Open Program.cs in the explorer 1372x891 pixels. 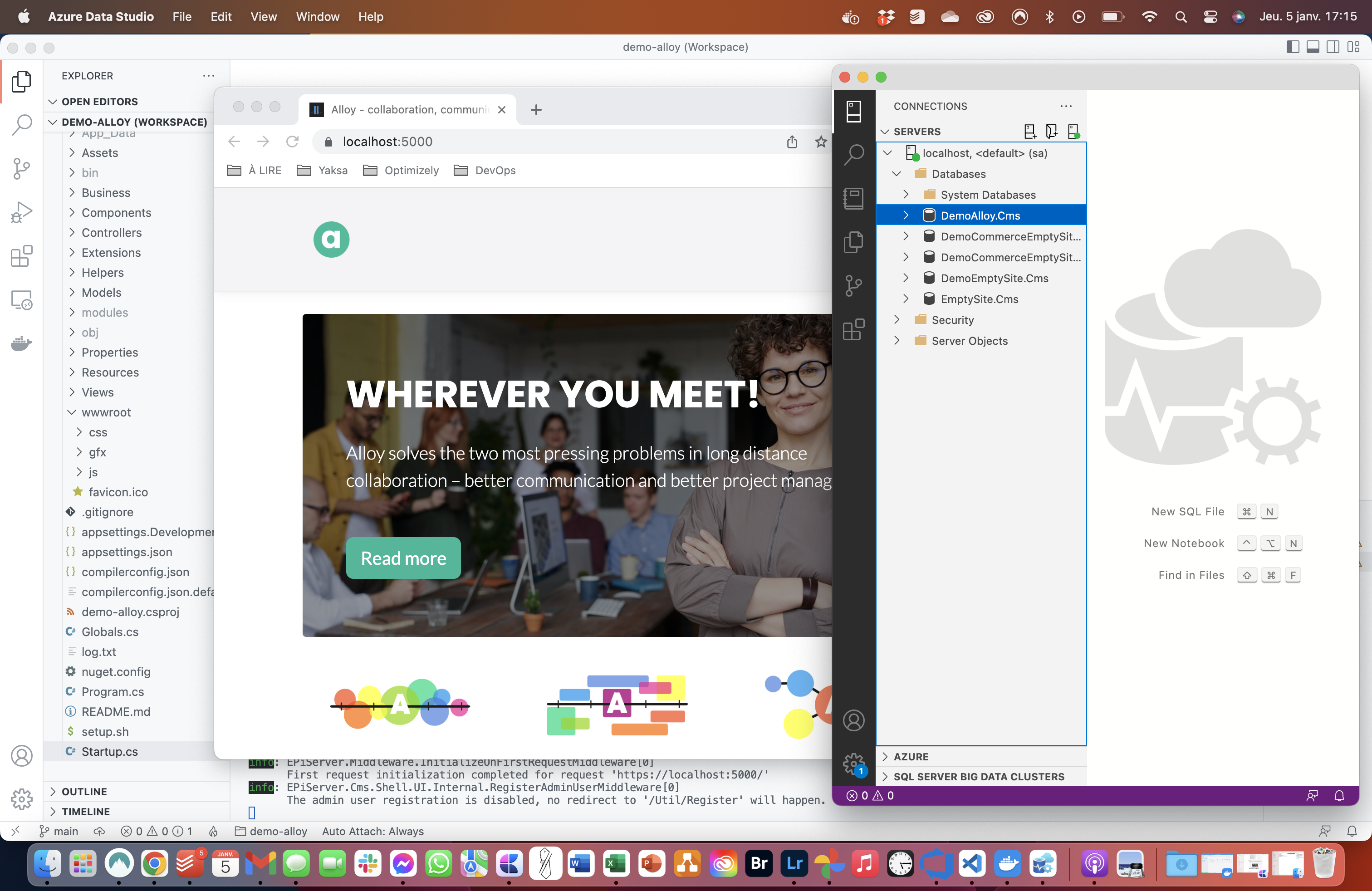113,691
